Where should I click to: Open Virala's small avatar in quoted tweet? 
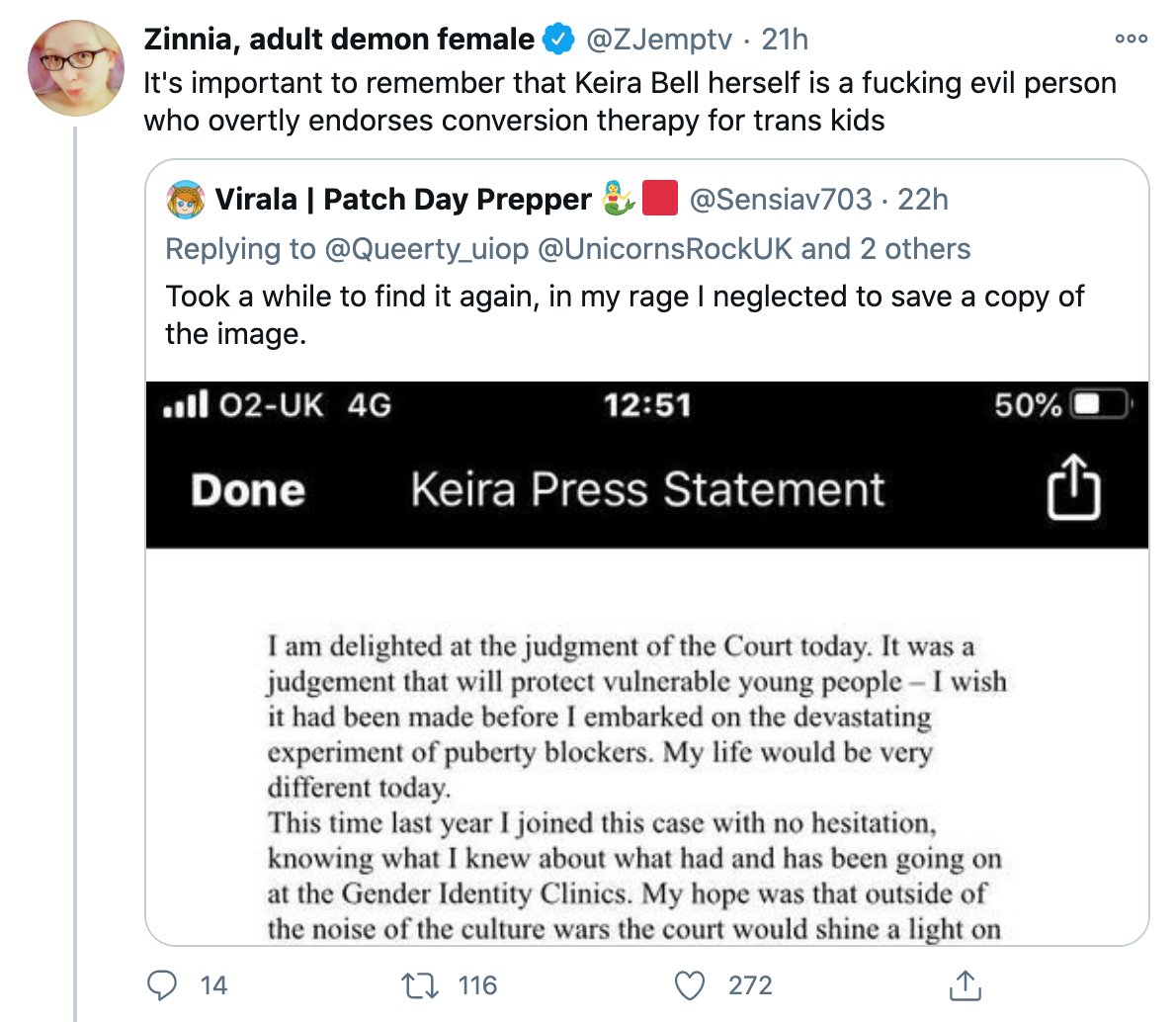(185, 200)
